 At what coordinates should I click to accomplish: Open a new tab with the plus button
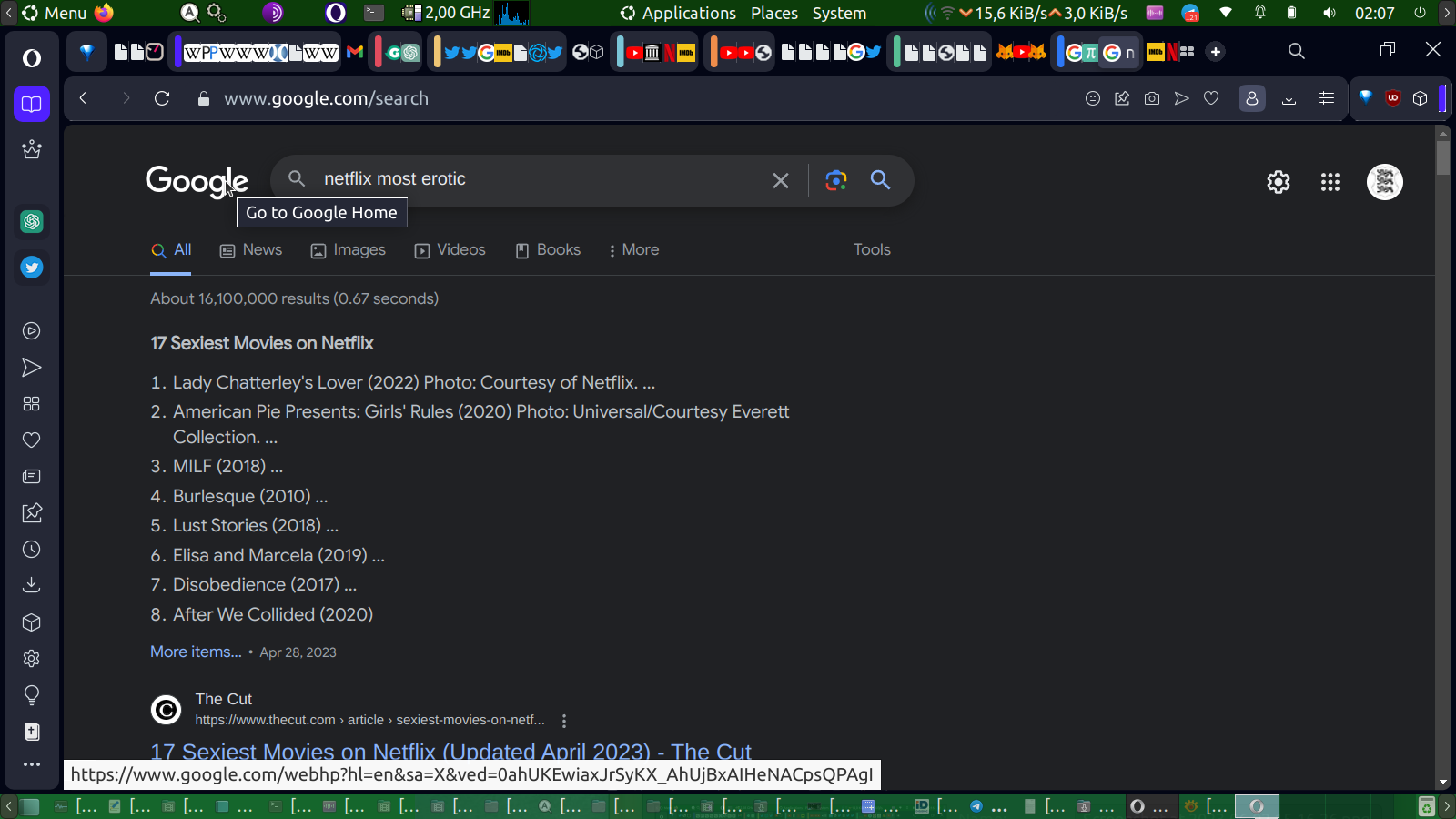coord(1216,52)
